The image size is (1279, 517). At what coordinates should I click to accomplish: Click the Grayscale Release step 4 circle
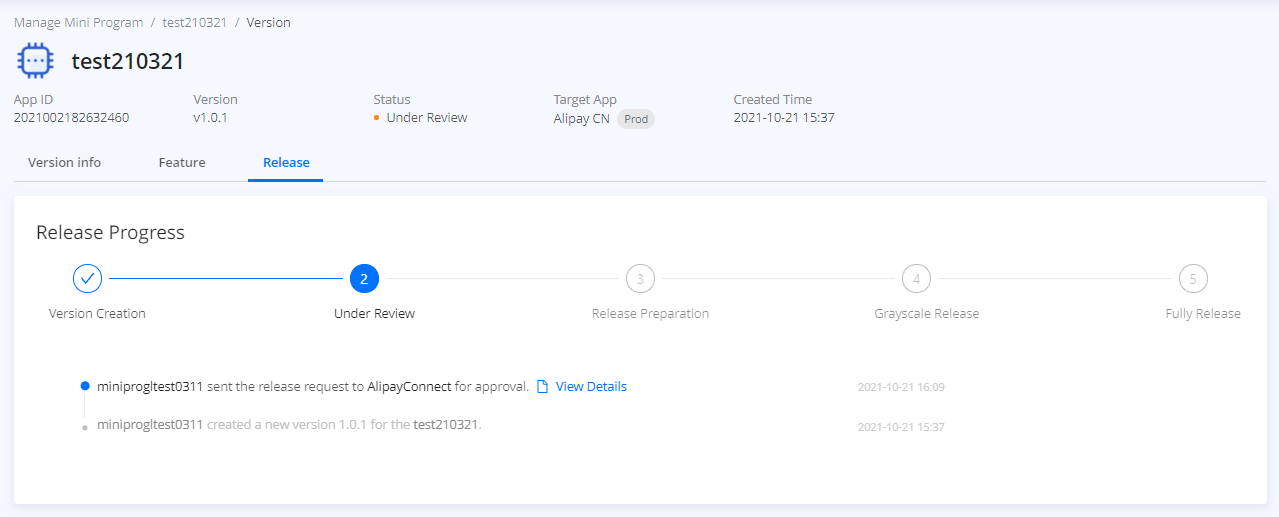click(916, 279)
